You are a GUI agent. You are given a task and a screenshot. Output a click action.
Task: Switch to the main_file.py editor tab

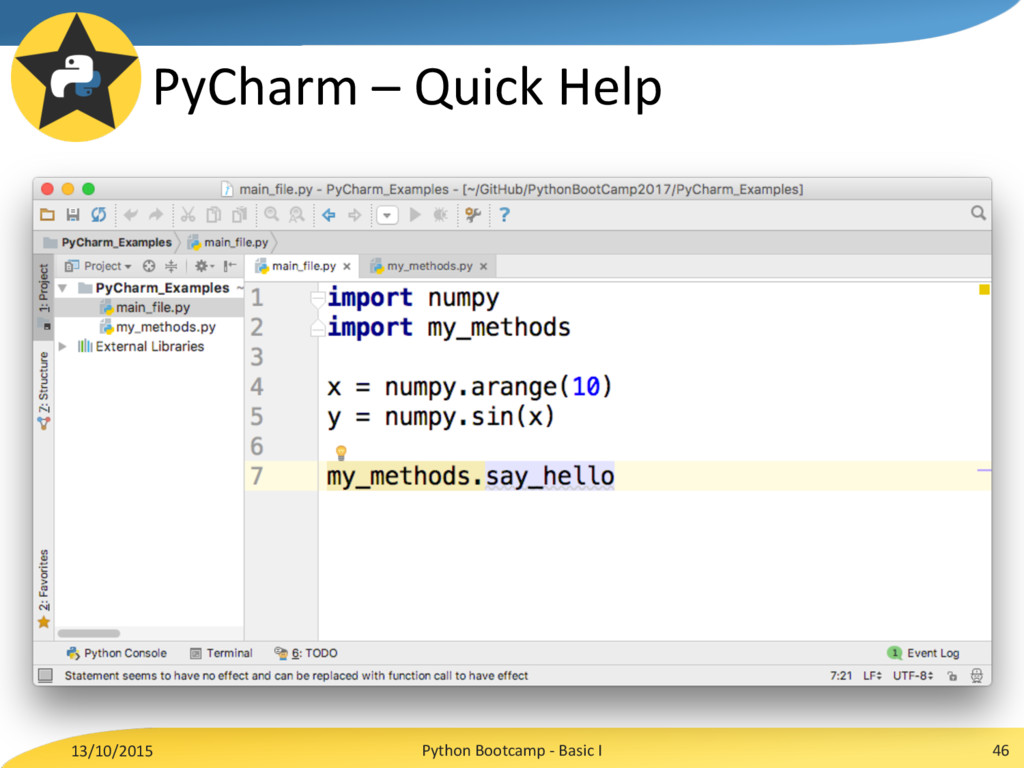(x=303, y=266)
